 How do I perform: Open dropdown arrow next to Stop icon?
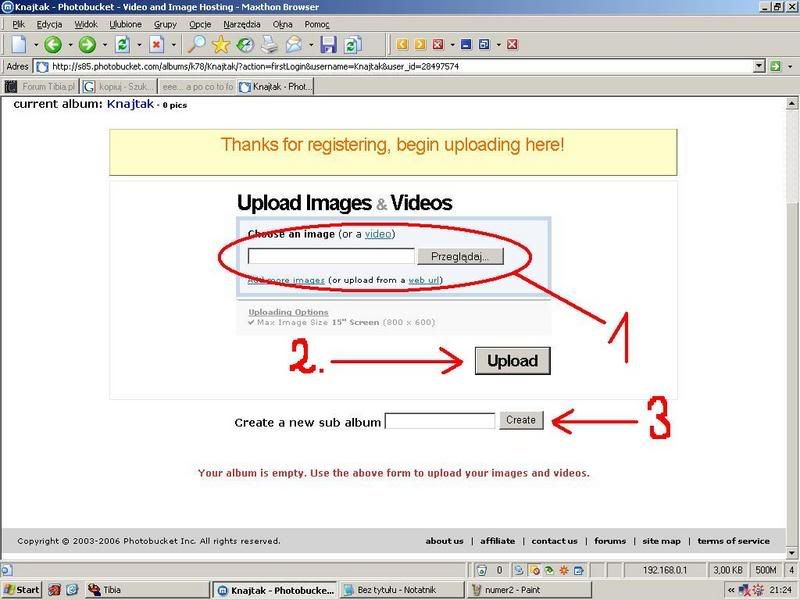173,45
